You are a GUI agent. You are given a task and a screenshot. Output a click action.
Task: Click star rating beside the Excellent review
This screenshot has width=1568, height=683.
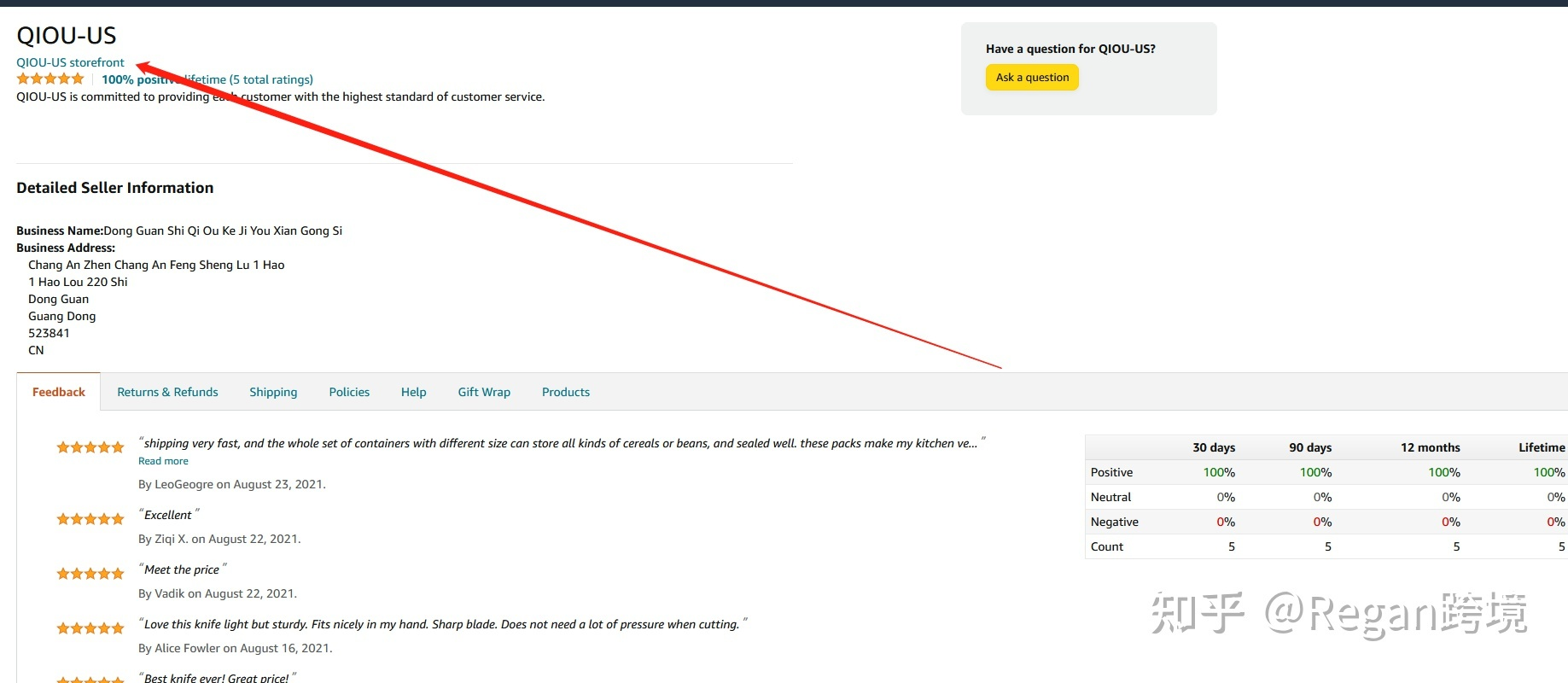90,519
